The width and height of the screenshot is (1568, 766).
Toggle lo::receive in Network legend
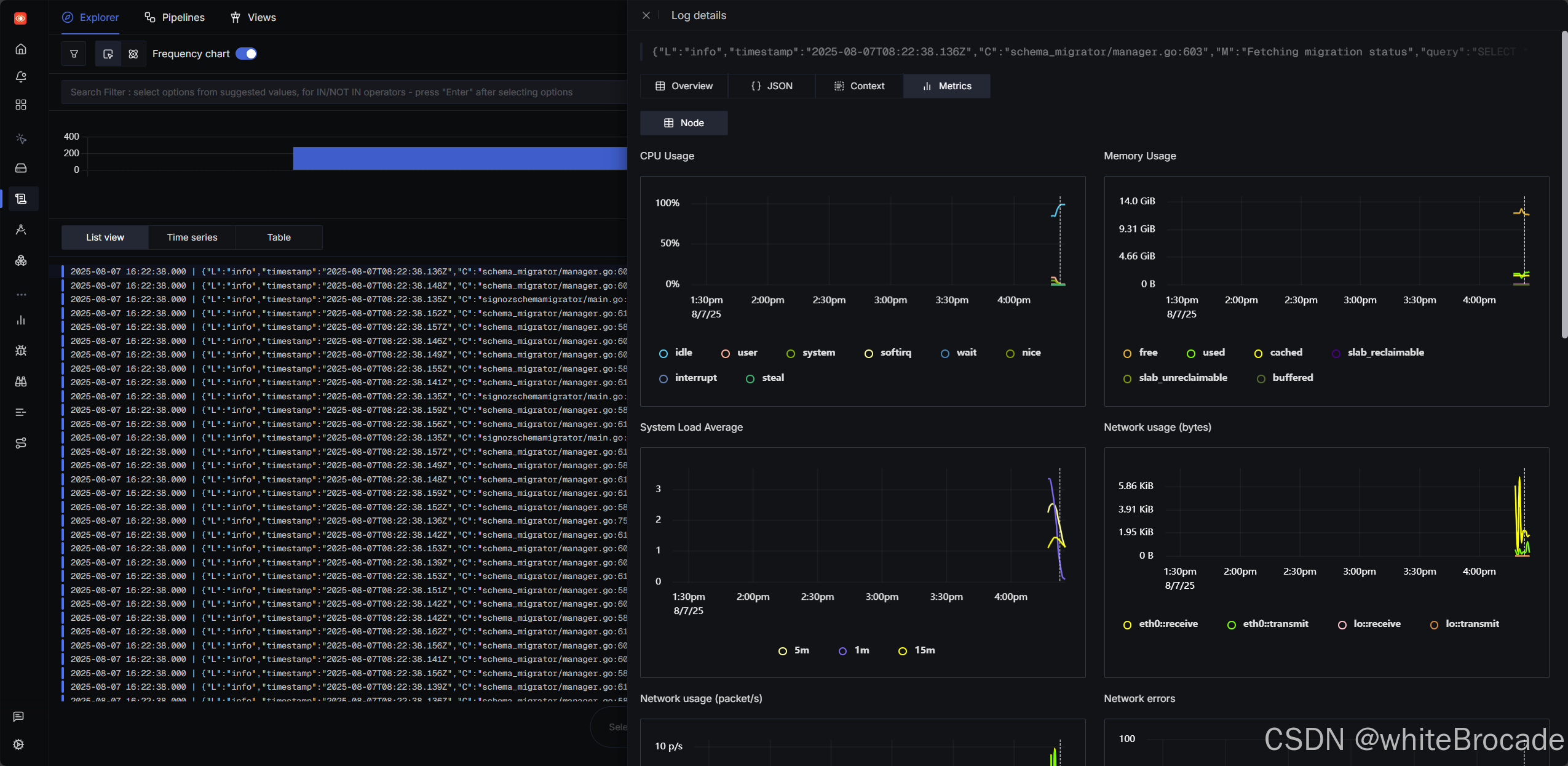click(1369, 624)
